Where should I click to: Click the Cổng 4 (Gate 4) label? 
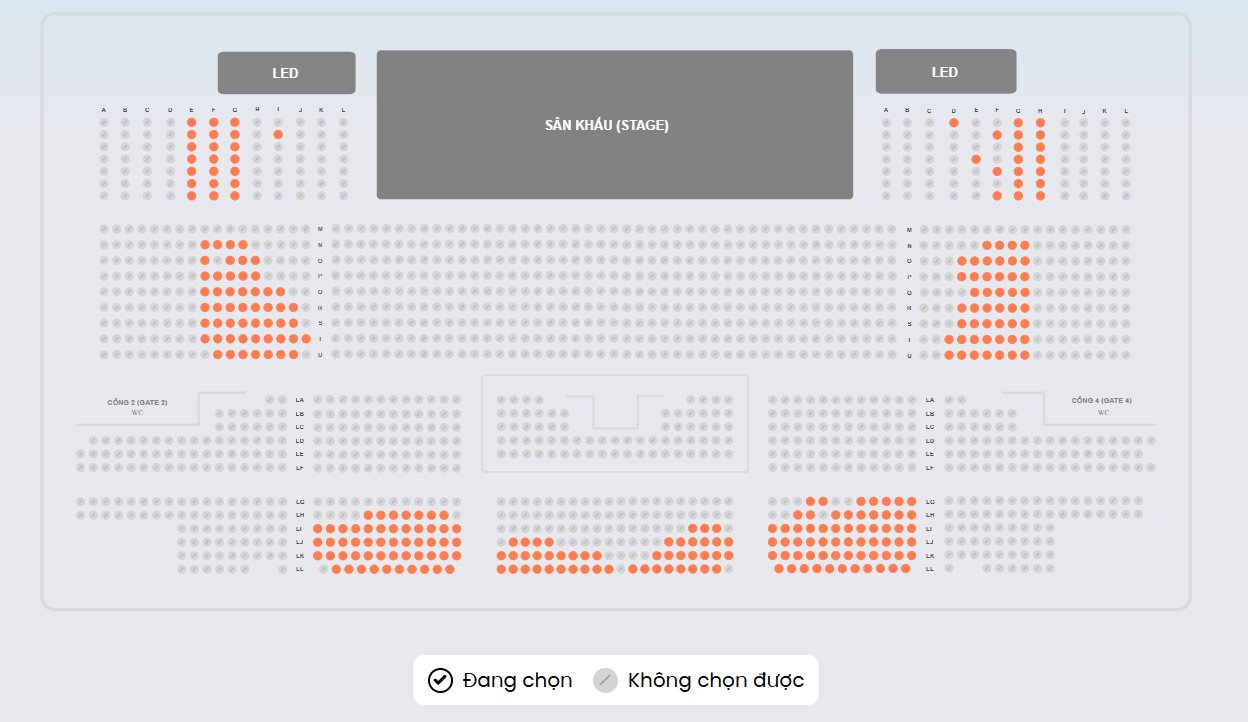click(1102, 400)
